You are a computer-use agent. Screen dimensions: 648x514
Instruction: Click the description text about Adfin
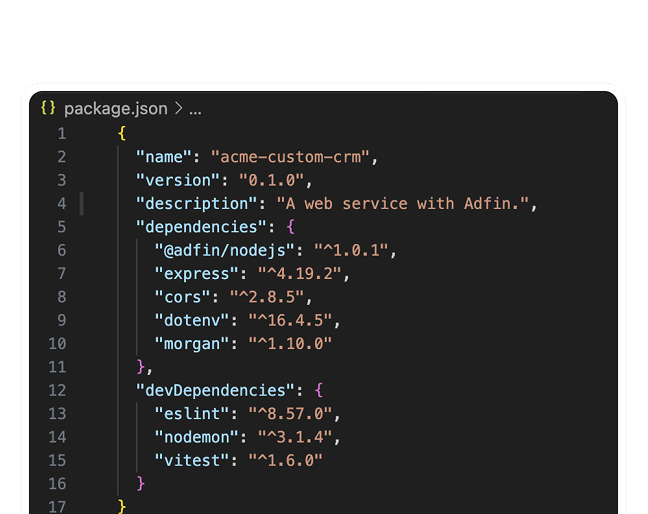coord(406,203)
